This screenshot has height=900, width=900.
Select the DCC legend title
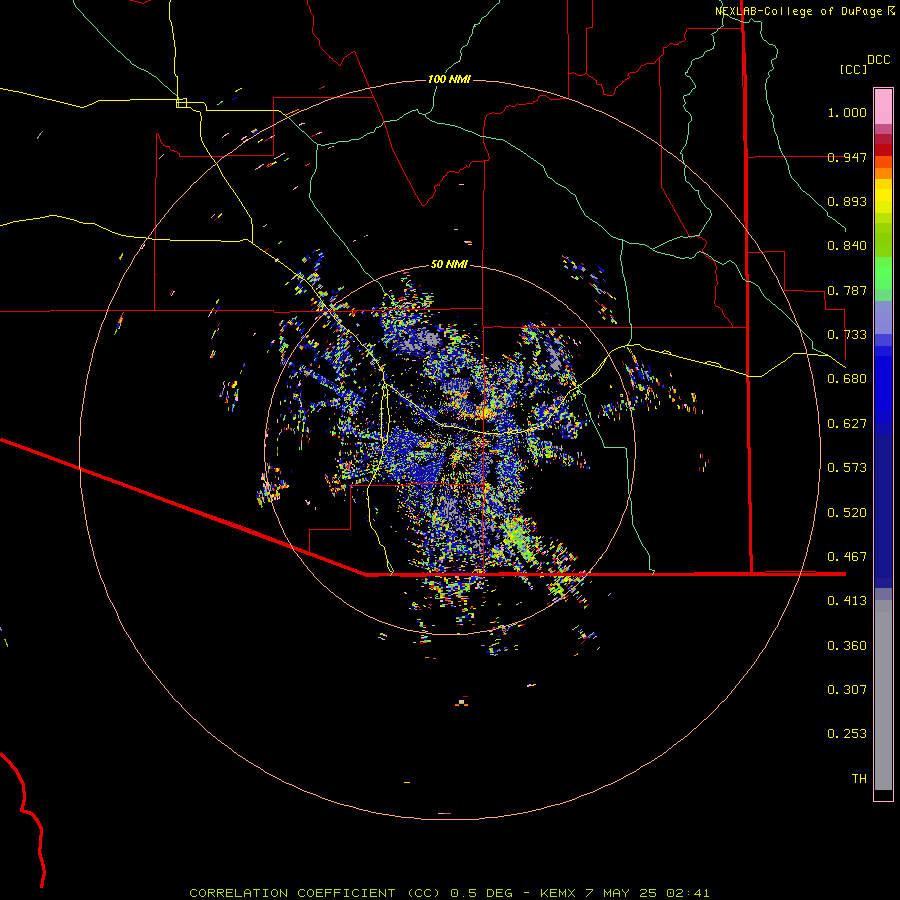879,60
